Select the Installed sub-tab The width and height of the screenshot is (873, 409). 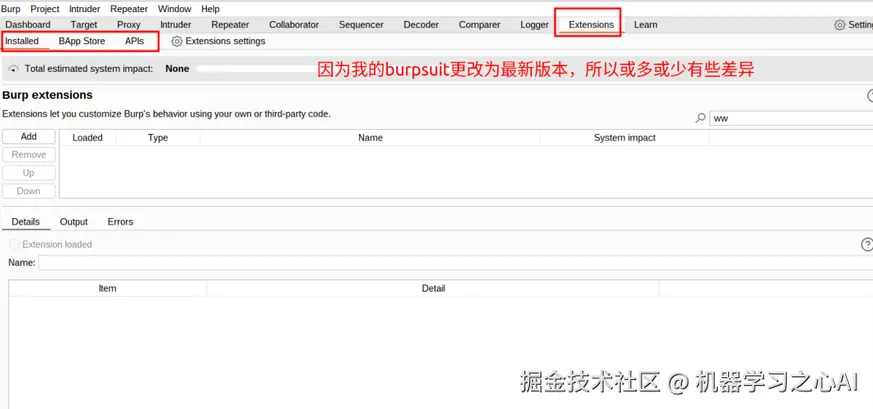coord(22,41)
